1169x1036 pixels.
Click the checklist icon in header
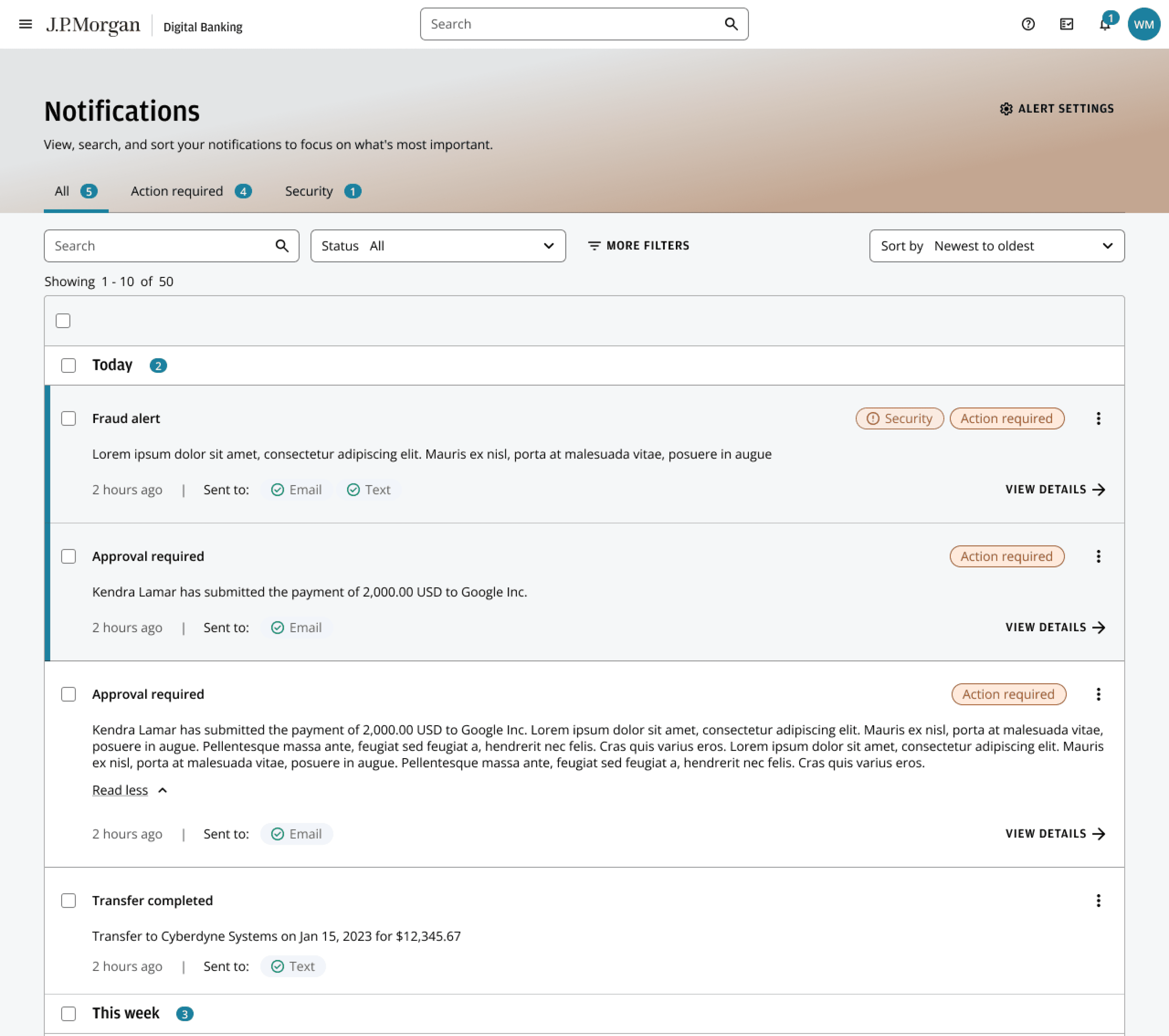click(x=1066, y=24)
